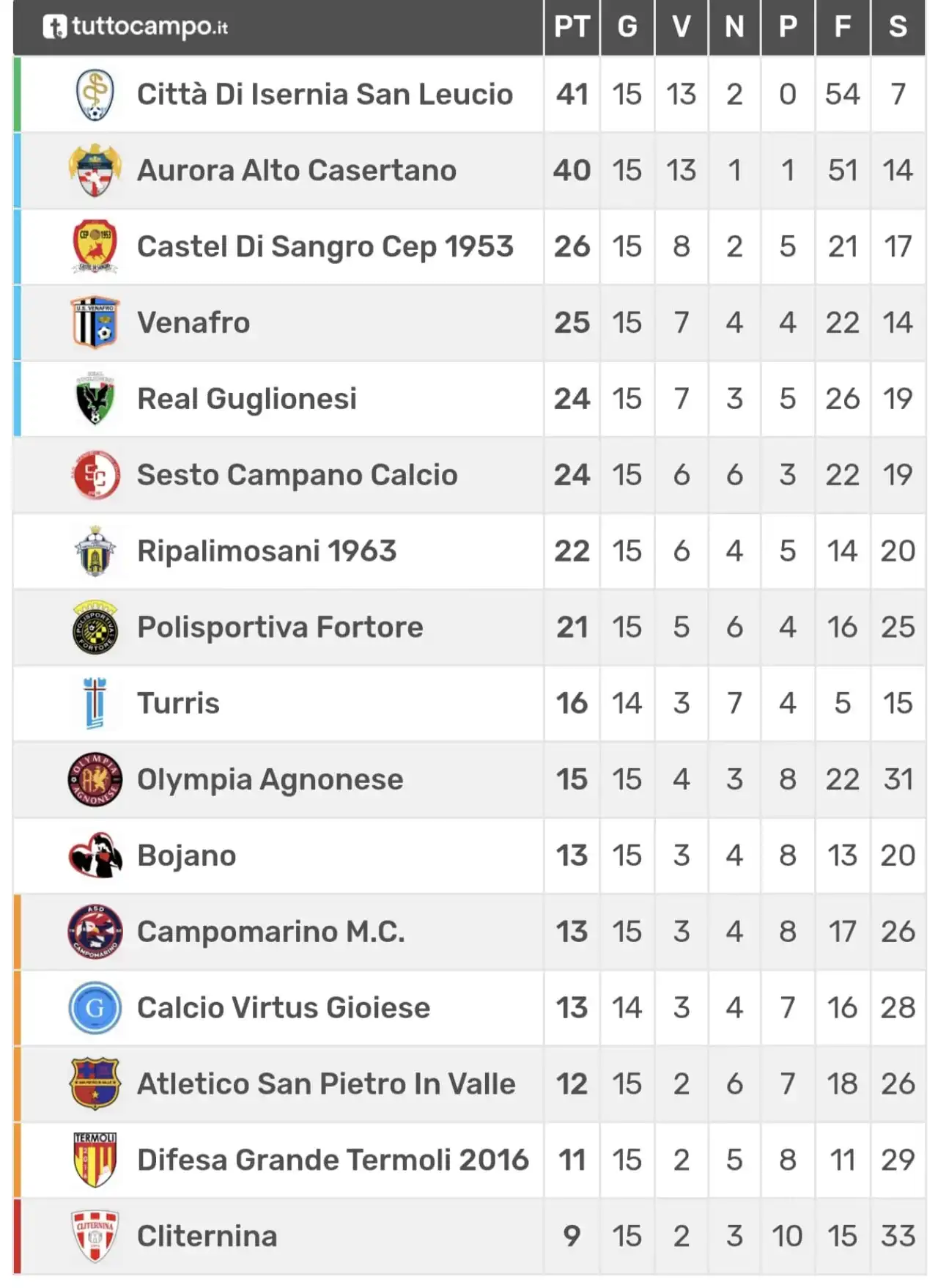The height and width of the screenshot is (1288, 938).
Task: Click the Difesa Grande Termoli 2016 crest
Action: point(95,1160)
